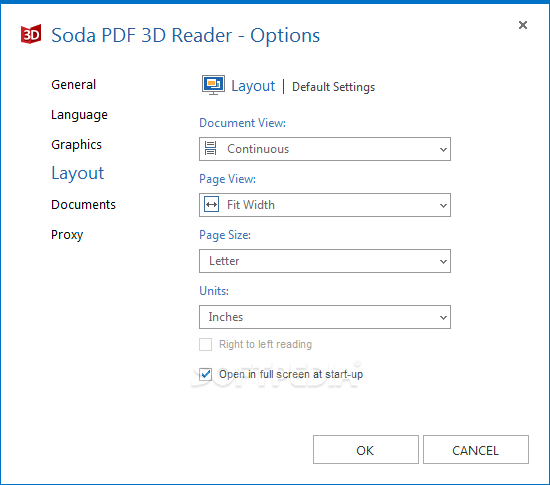Click the Layout heading beside monitor icon
The image size is (550, 485).
point(253,86)
